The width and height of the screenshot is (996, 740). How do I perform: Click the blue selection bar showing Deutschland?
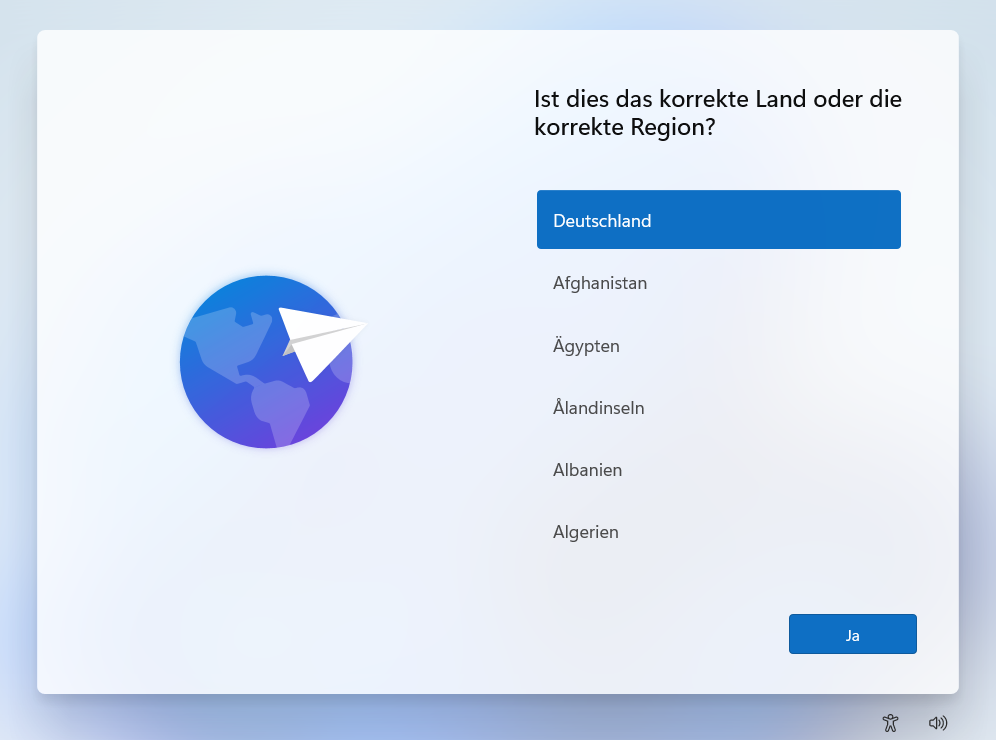[x=718, y=219]
